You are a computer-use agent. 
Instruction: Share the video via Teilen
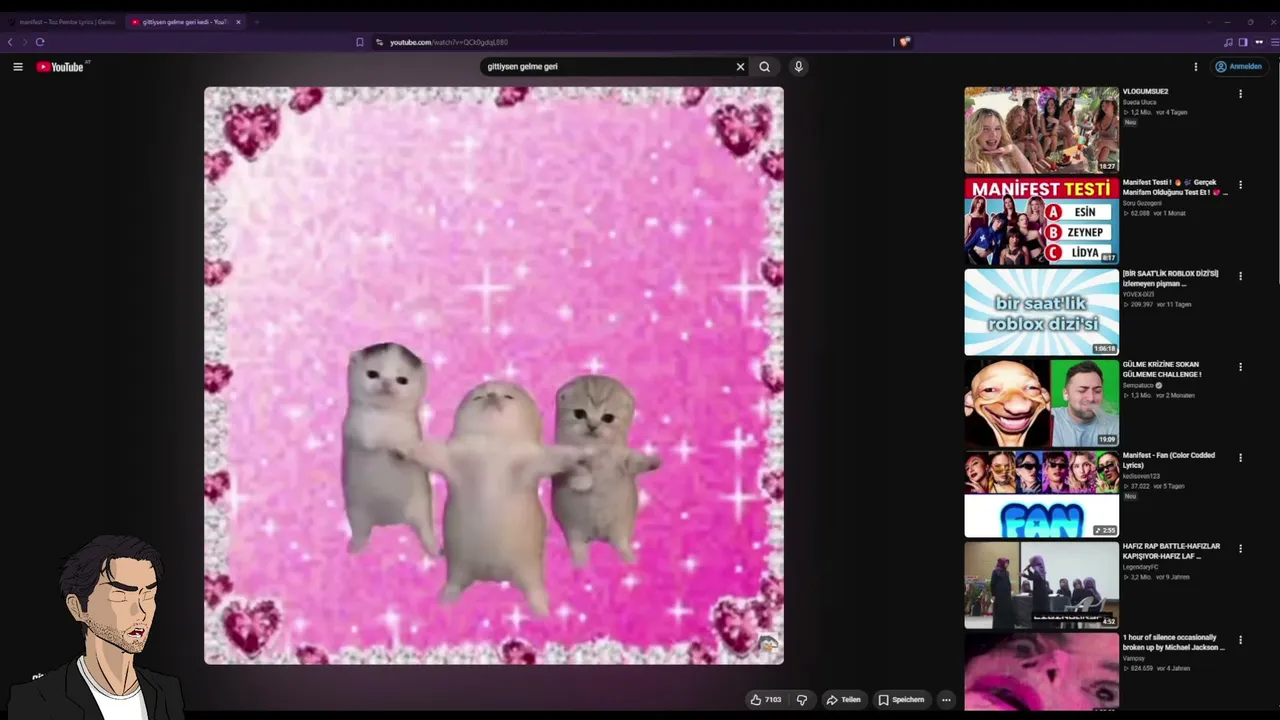click(x=843, y=700)
